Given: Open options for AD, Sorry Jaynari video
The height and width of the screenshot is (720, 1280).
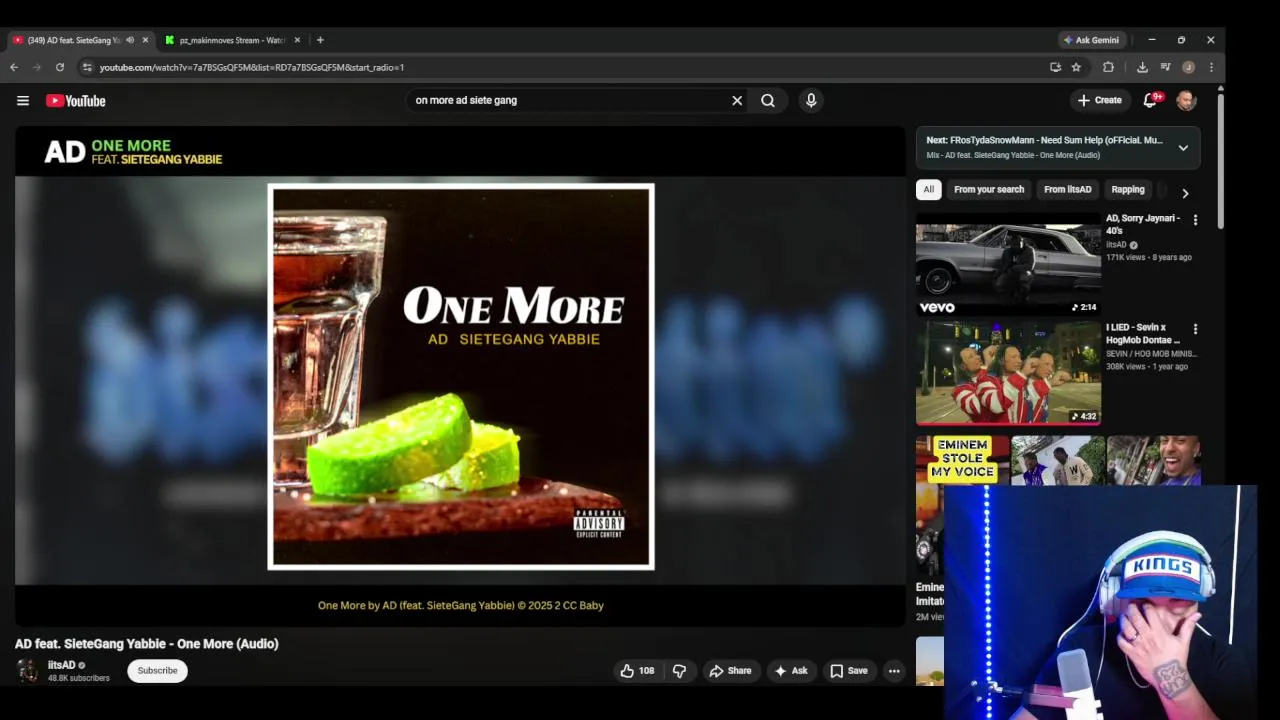Looking at the screenshot, I should pos(1195,220).
